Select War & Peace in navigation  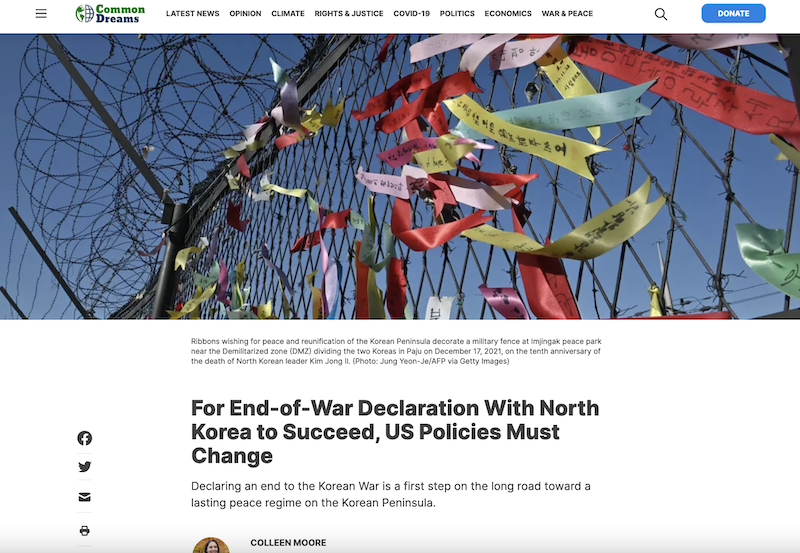point(567,14)
